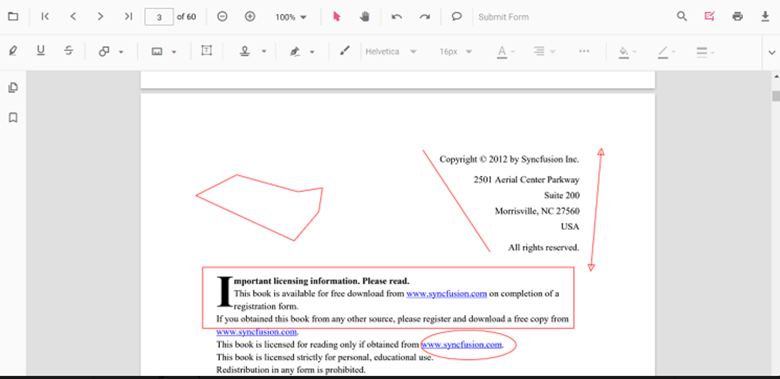This screenshot has height=379, width=780.
Task: Activate the text selection cursor tool
Action: click(337, 16)
